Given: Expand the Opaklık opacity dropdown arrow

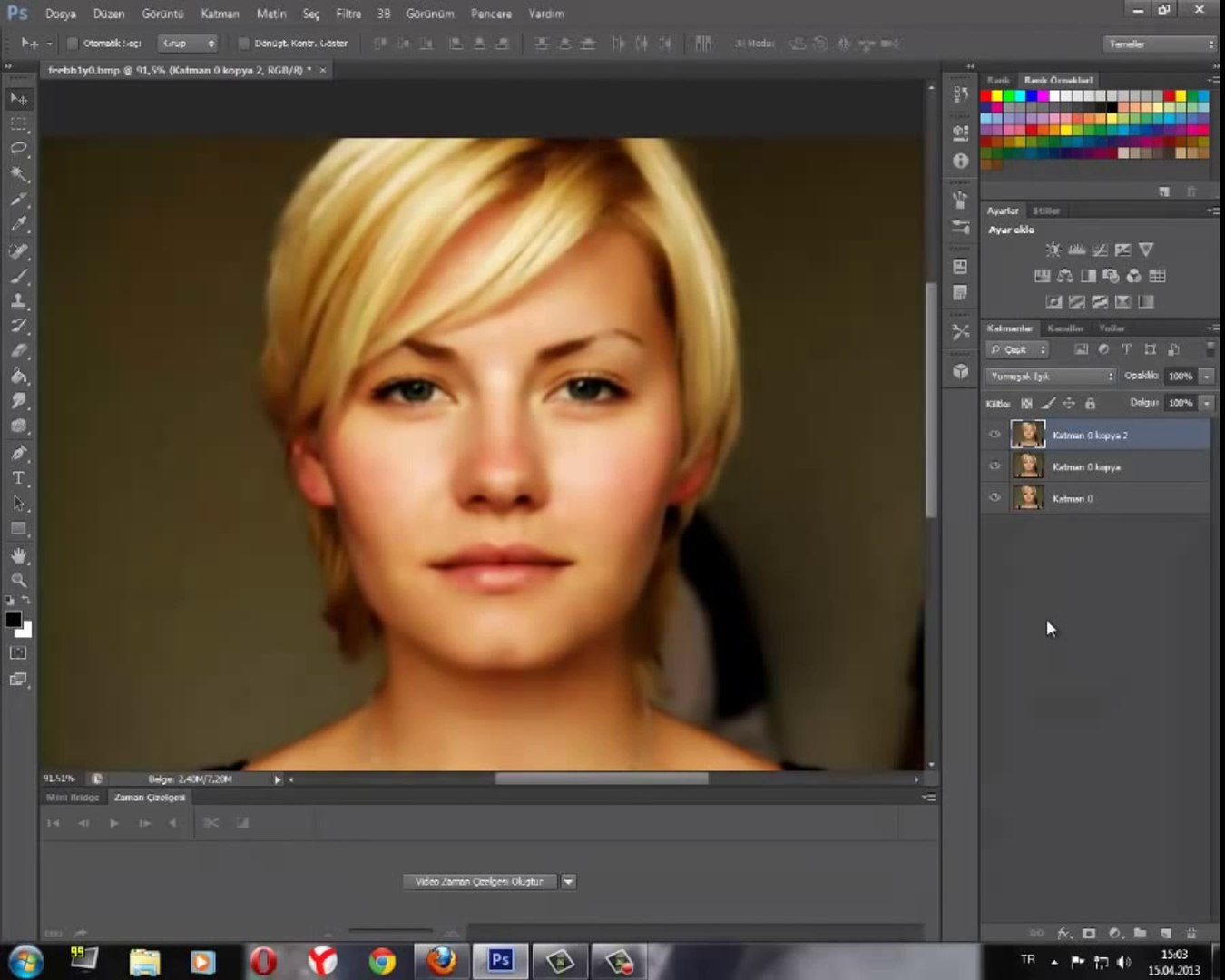Looking at the screenshot, I should tap(1207, 376).
